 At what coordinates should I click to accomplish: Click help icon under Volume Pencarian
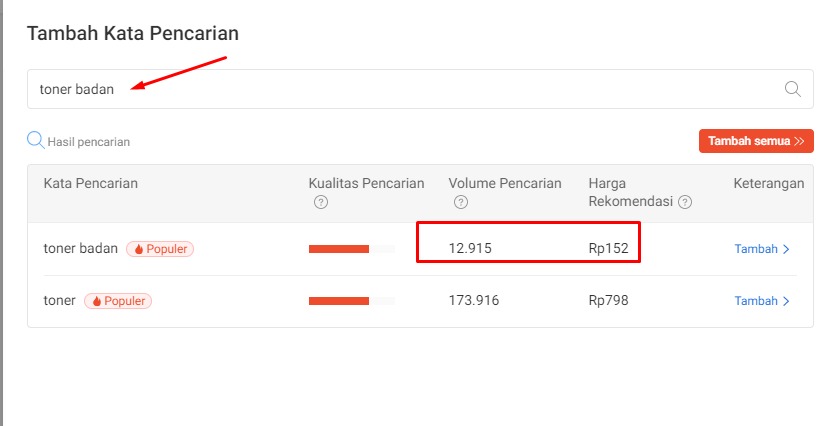pyautogui.click(x=461, y=202)
